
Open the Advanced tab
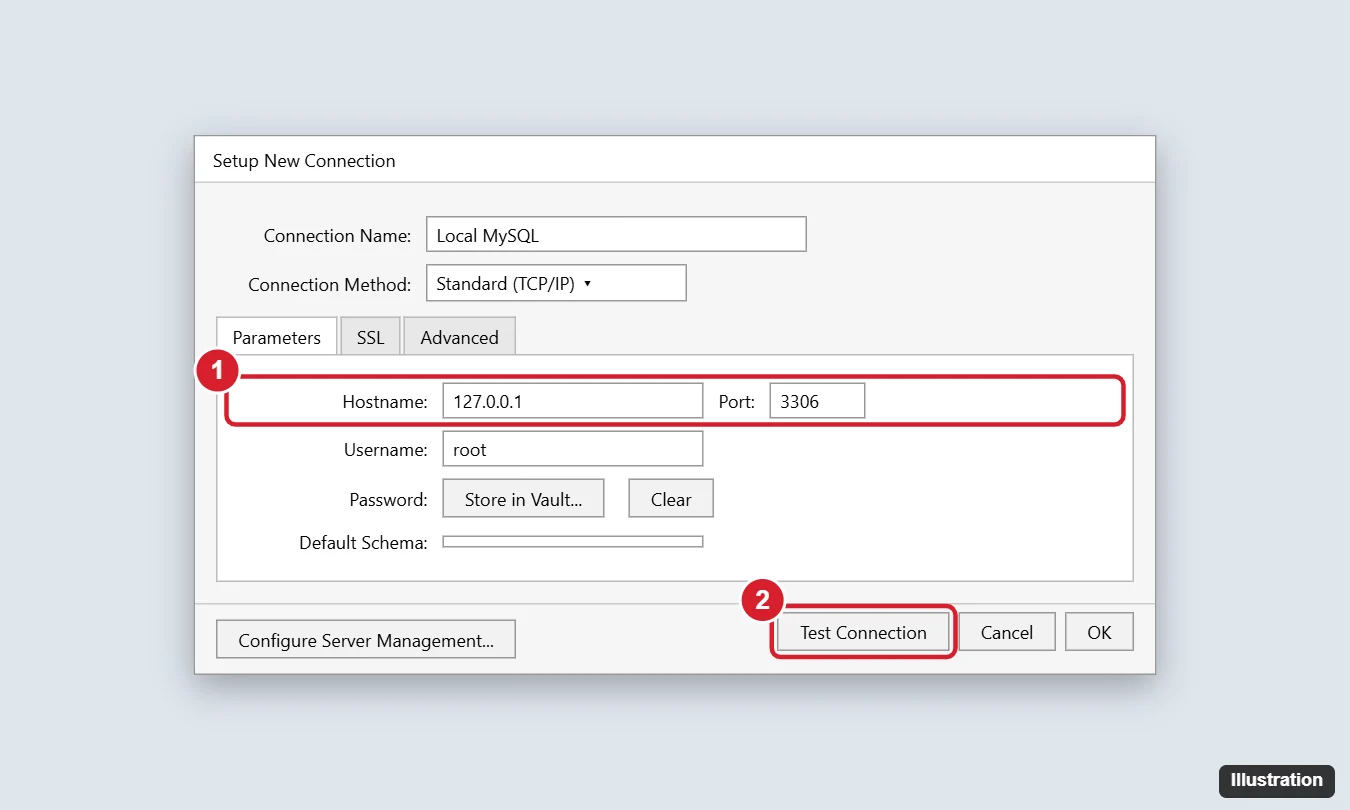pyautogui.click(x=459, y=337)
